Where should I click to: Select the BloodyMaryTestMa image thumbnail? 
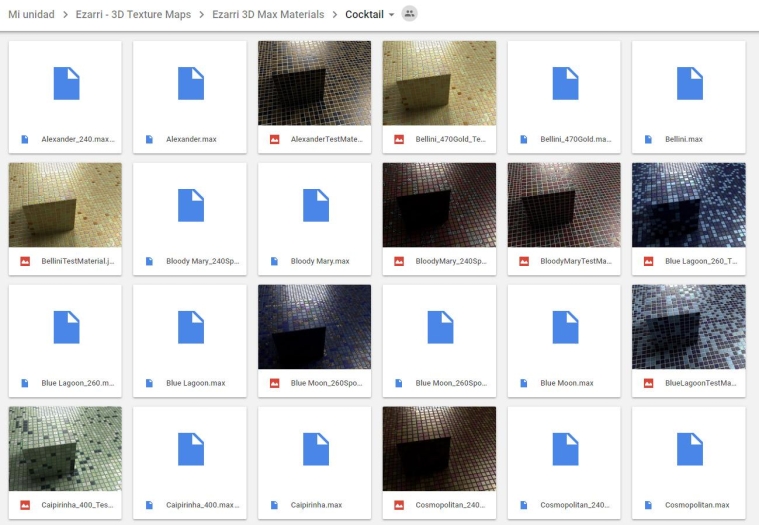click(565, 205)
